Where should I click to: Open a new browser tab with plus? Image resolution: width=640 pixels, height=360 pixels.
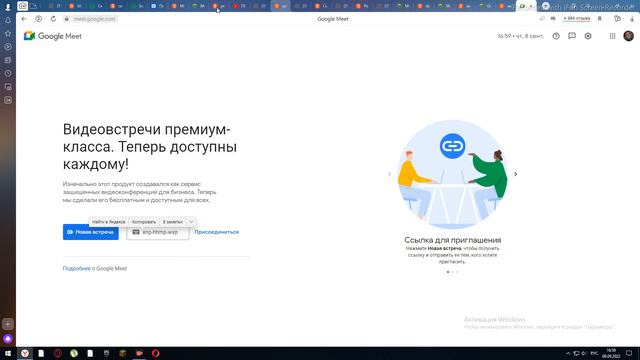pyautogui.click(x=546, y=6)
